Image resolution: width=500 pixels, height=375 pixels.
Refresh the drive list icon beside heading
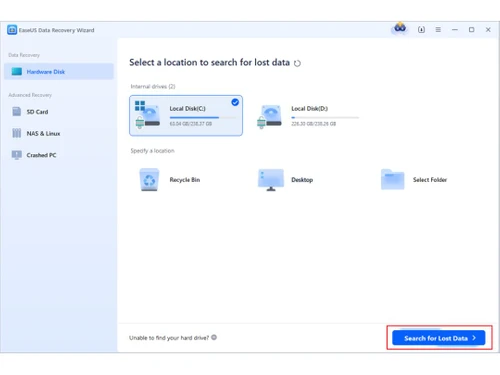[x=297, y=63]
